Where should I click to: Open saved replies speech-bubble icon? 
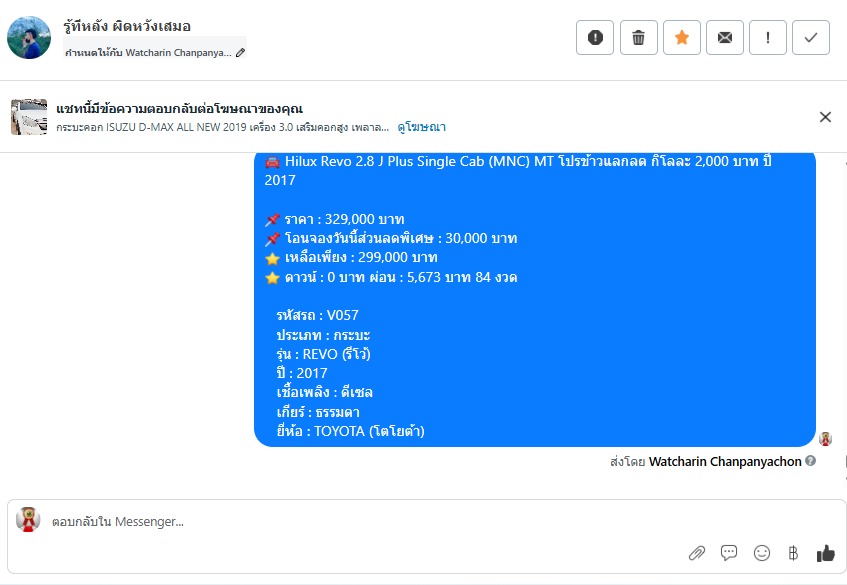729,553
